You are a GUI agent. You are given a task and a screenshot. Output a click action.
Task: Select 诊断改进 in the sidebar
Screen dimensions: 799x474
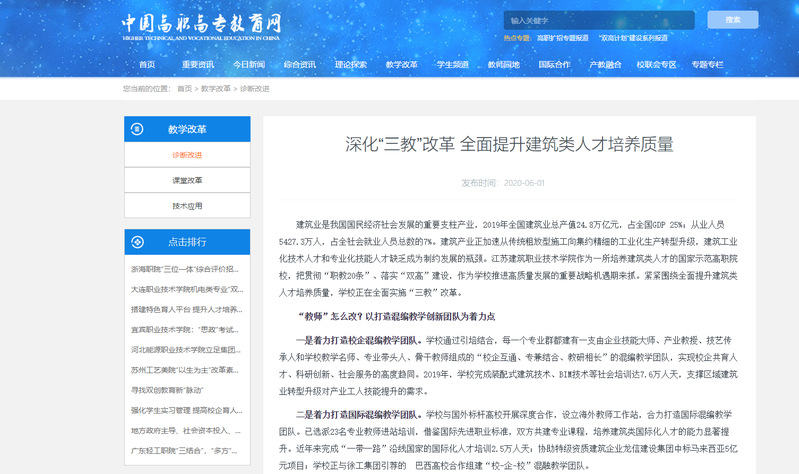coord(187,155)
